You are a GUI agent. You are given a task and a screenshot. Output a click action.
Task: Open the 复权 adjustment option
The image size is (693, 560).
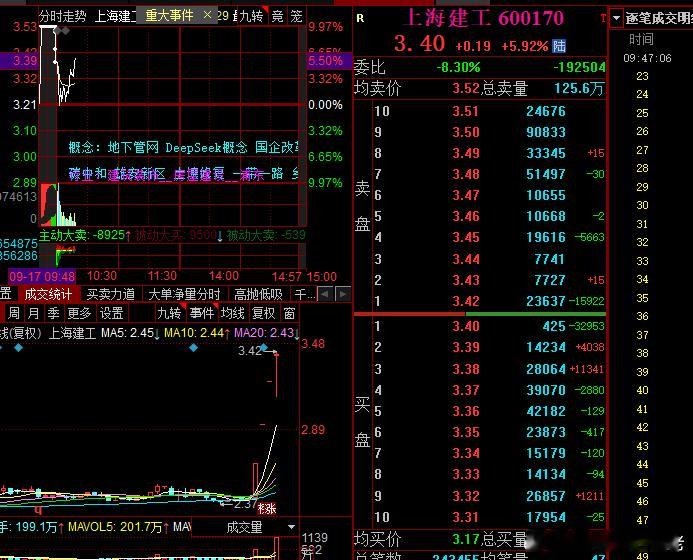[x=263, y=313]
